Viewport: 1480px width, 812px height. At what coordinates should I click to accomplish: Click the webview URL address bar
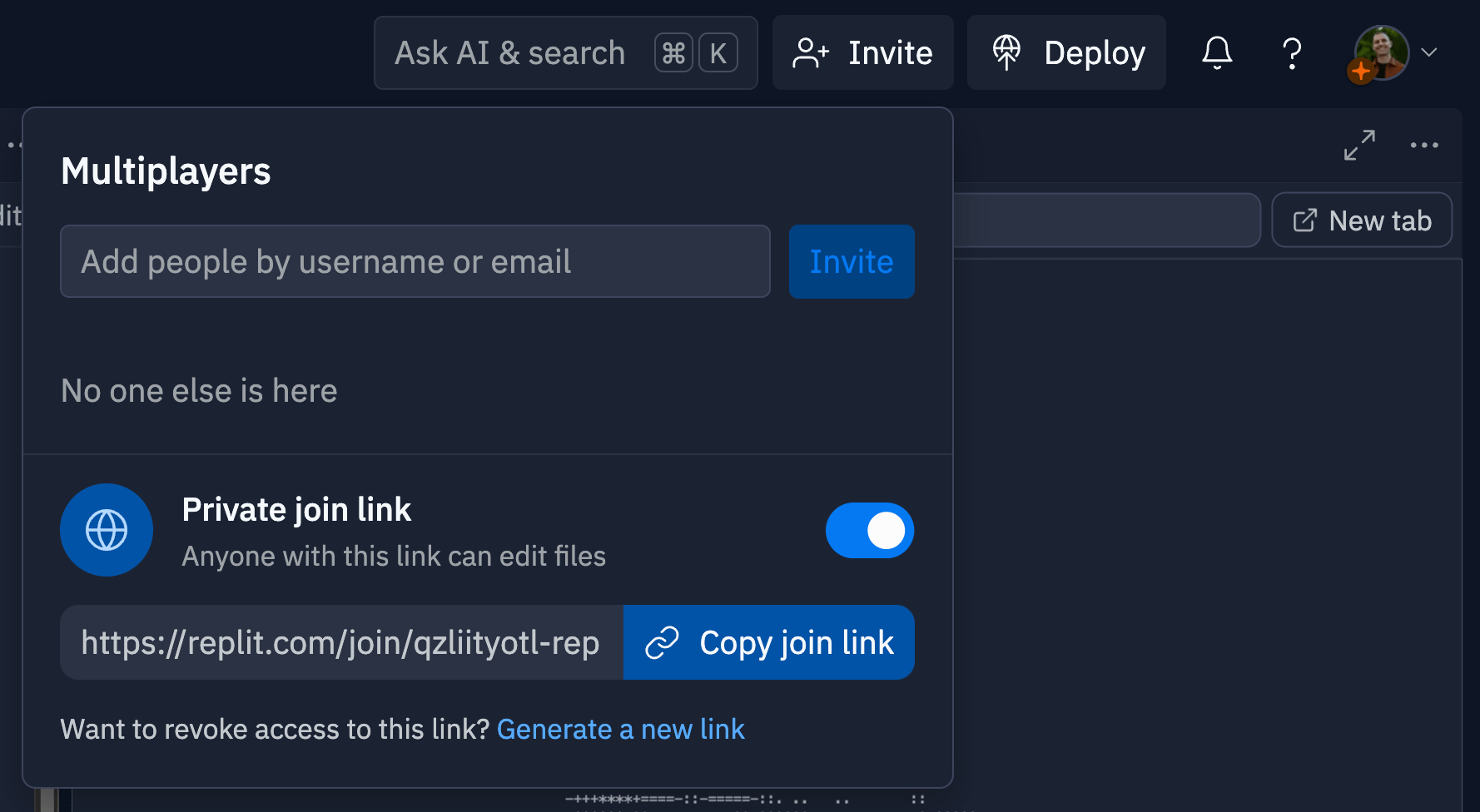point(1107,220)
